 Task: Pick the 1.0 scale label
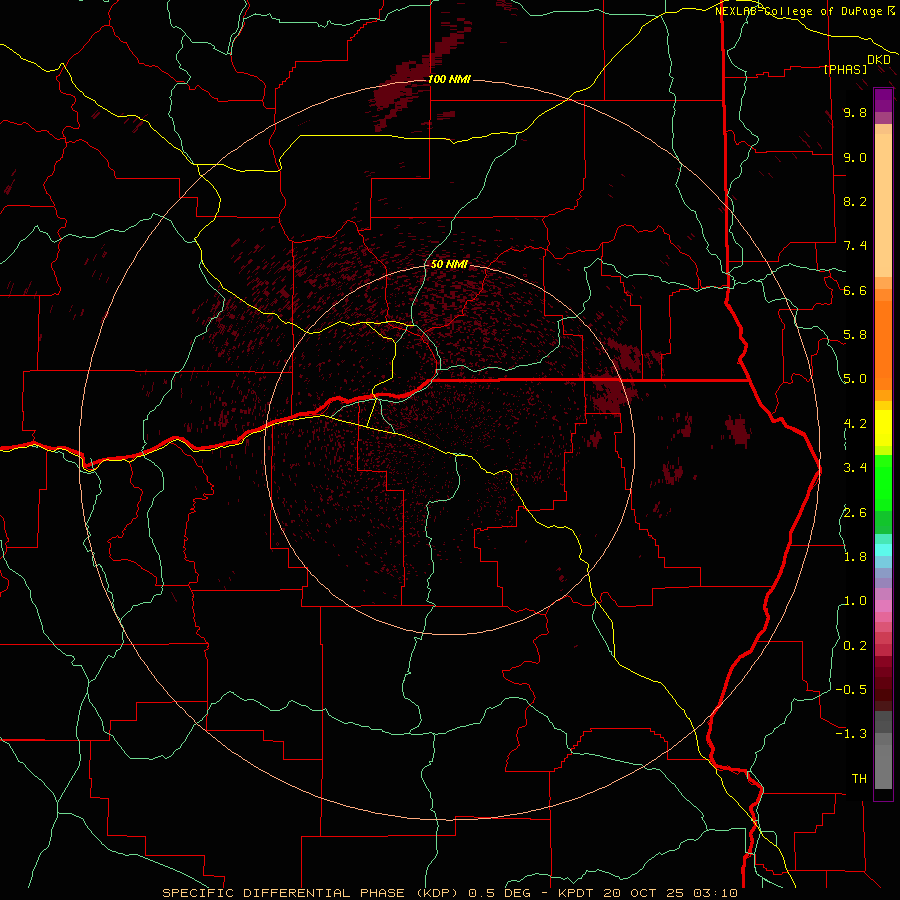(x=855, y=601)
